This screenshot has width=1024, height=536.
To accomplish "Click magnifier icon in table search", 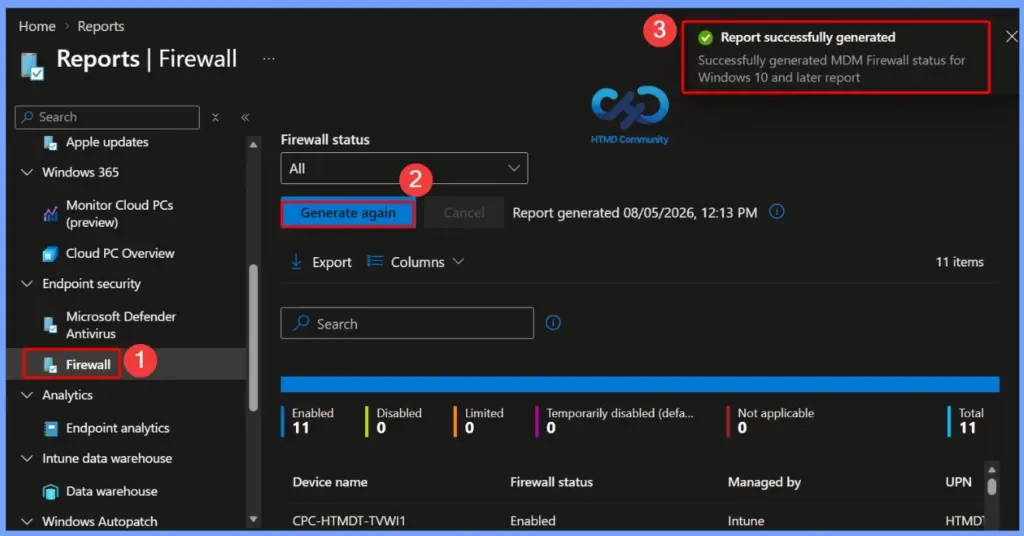I will pos(301,323).
